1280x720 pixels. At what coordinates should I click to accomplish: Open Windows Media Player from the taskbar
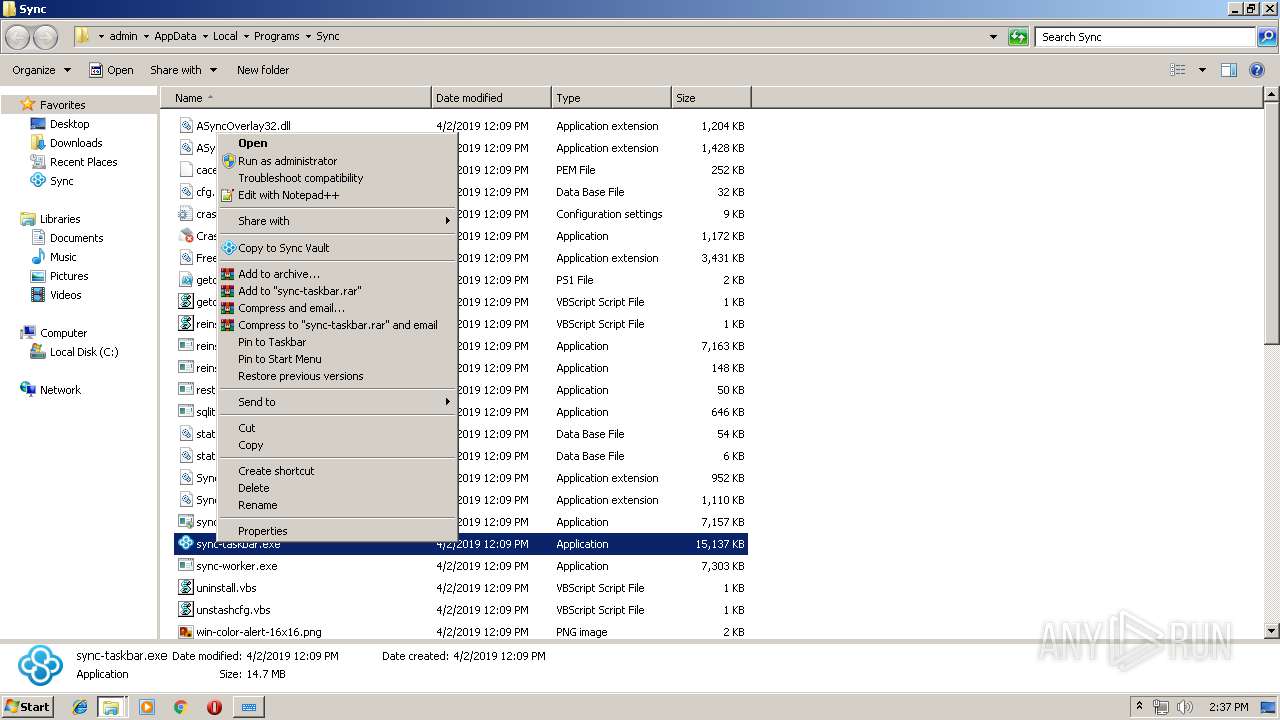tap(147, 707)
